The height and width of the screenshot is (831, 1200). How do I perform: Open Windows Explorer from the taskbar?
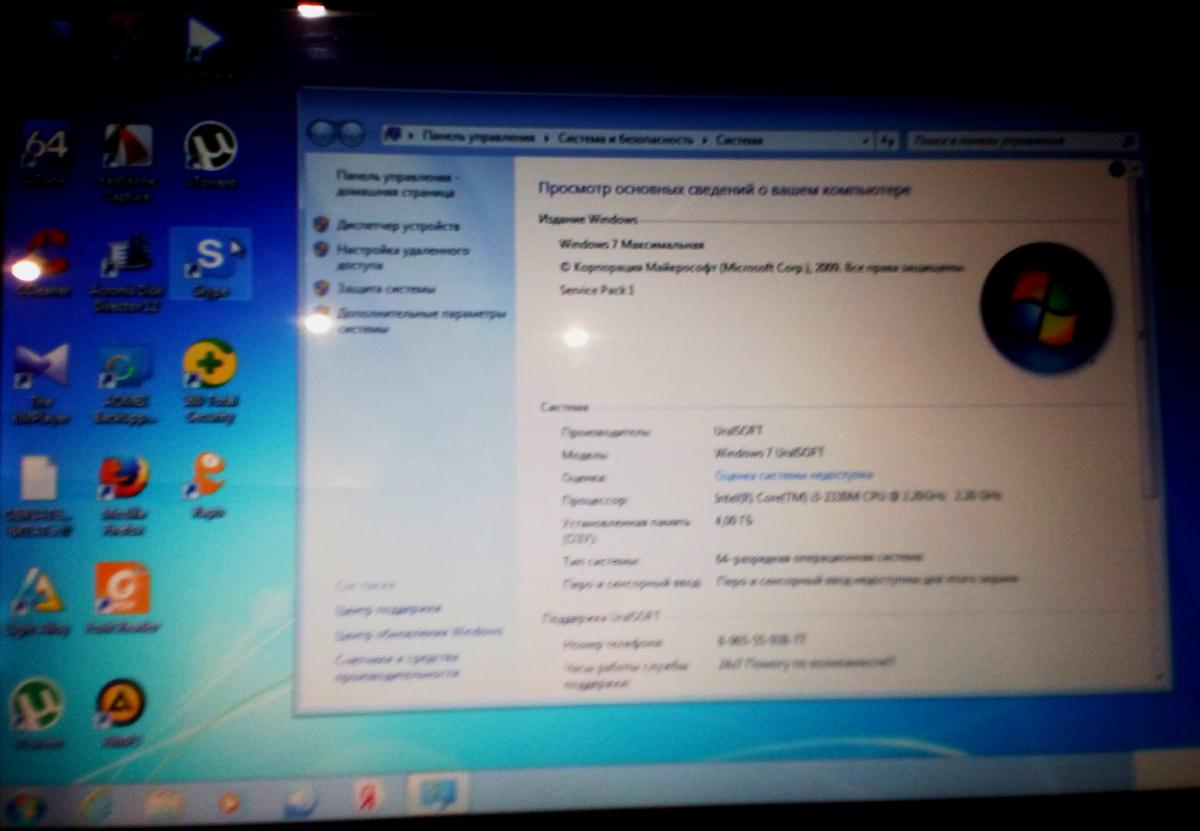164,803
